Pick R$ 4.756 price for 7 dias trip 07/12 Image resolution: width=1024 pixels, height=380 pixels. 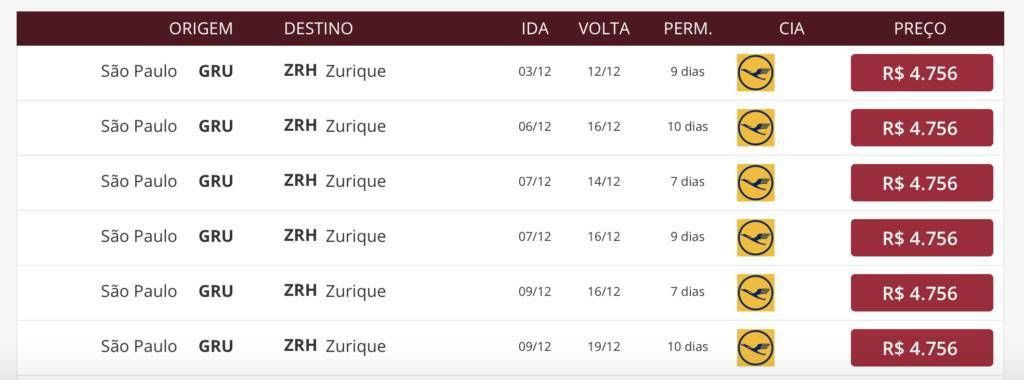click(x=921, y=182)
